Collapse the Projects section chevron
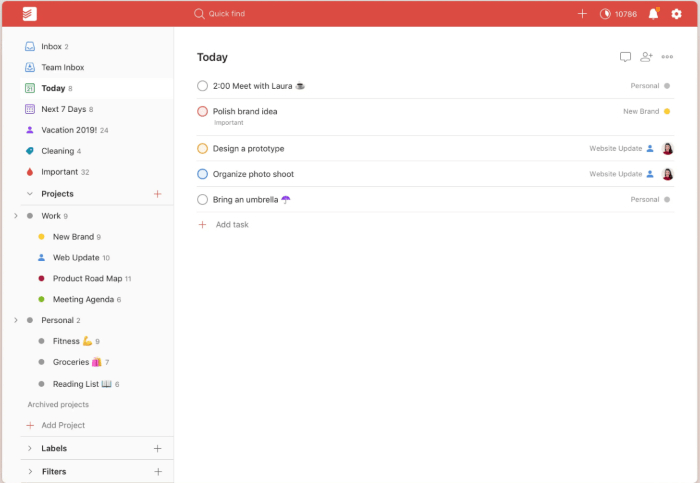Screen dimensions: 700x483 (x=30, y=194)
